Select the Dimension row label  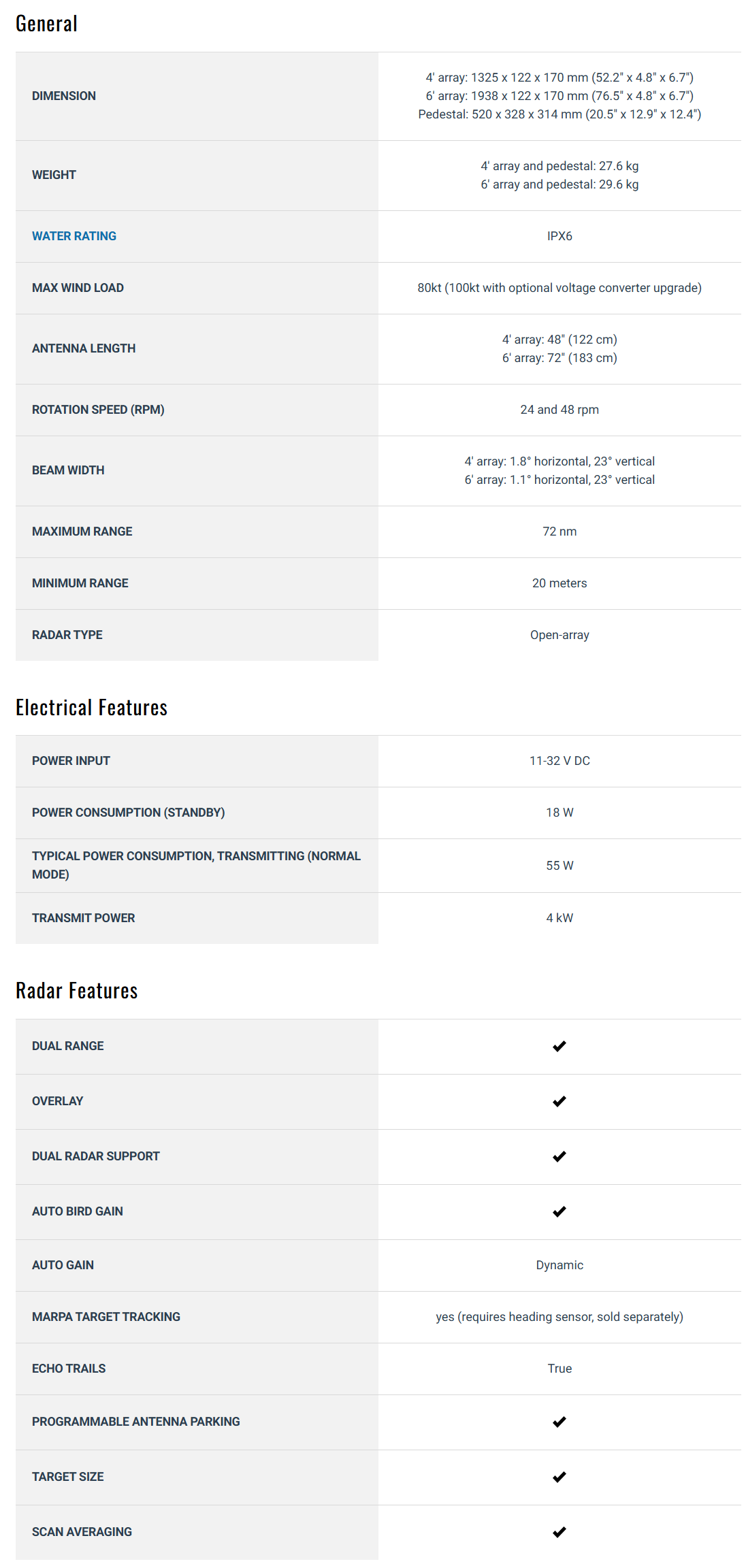point(64,96)
